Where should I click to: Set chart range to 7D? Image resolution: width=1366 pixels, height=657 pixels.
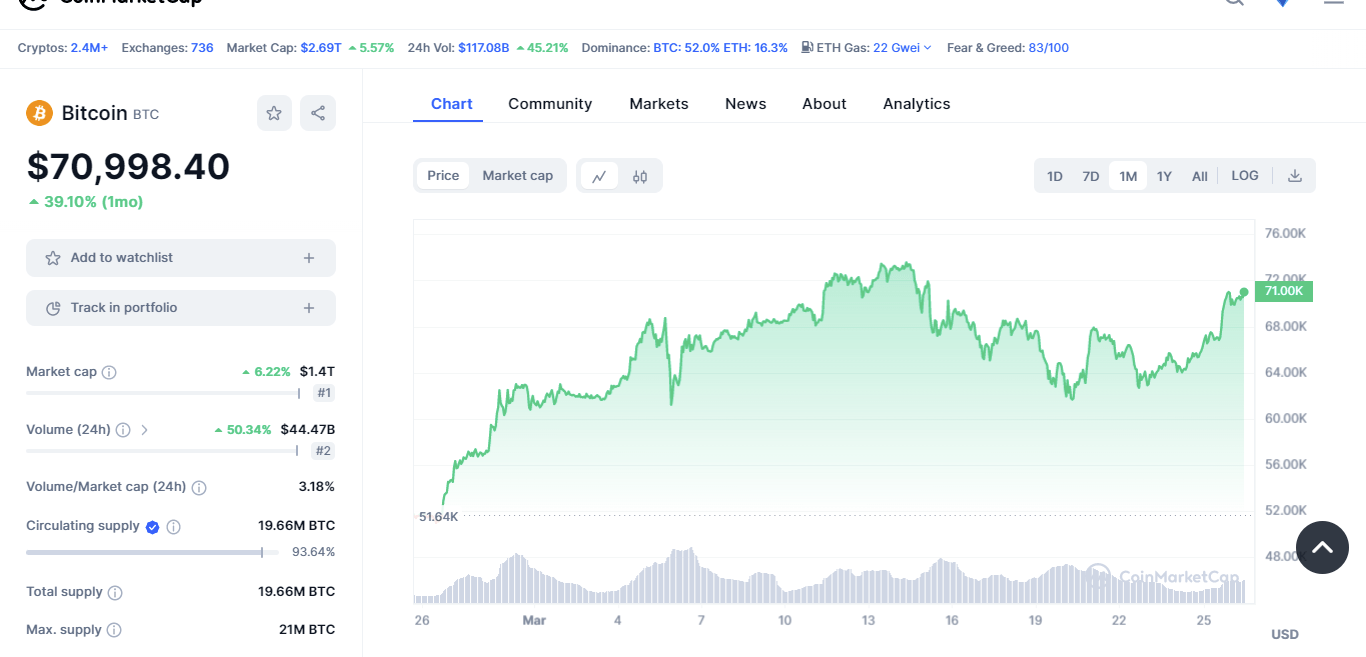coord(1091,176)
